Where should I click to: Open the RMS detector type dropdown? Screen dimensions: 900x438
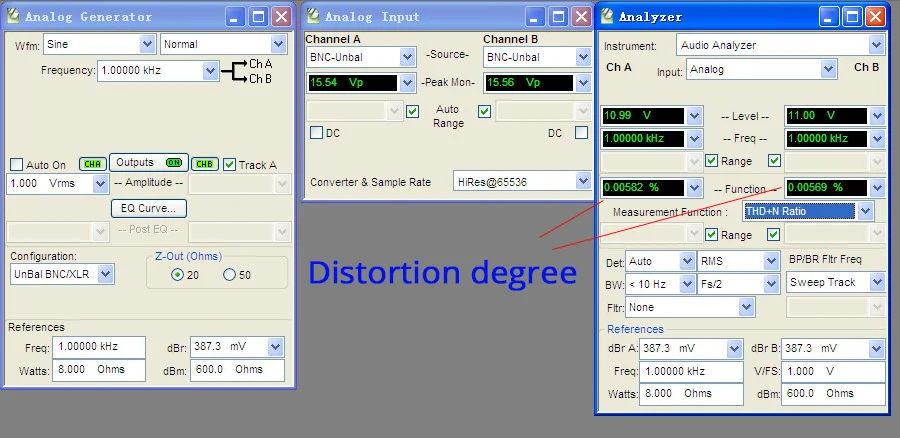pyautogui.click(x=771, y=261)
